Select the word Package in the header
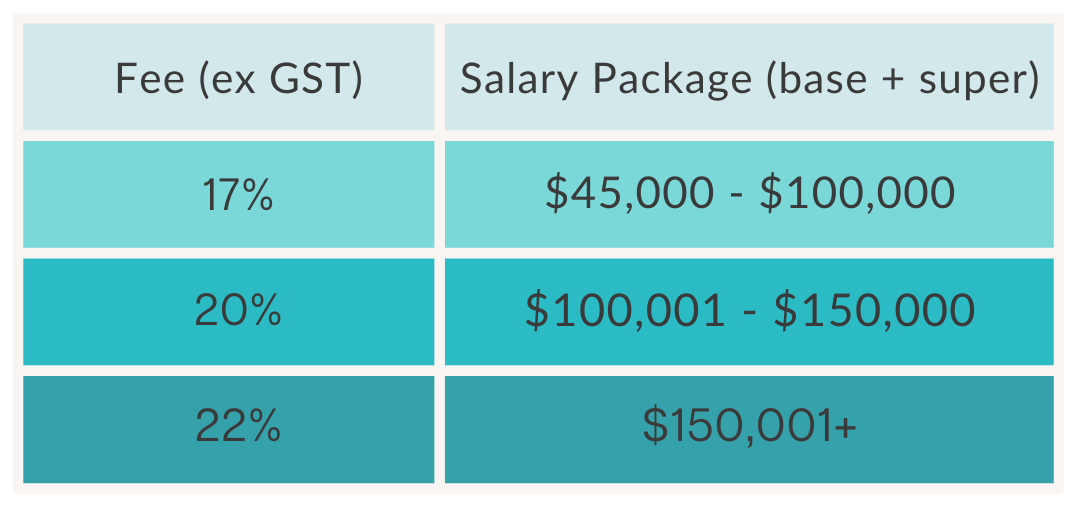 [672, 81]
